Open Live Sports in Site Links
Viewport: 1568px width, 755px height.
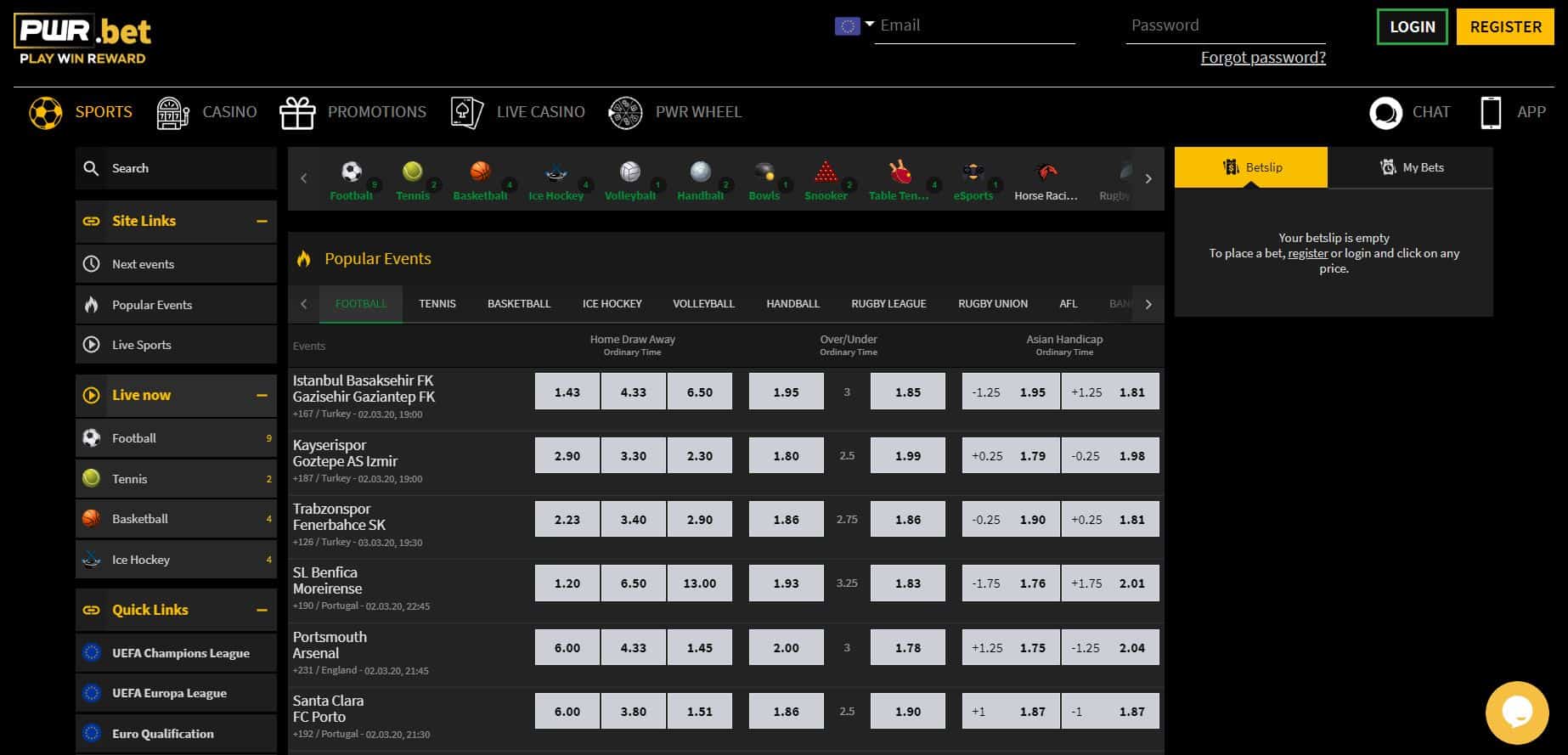176,345
